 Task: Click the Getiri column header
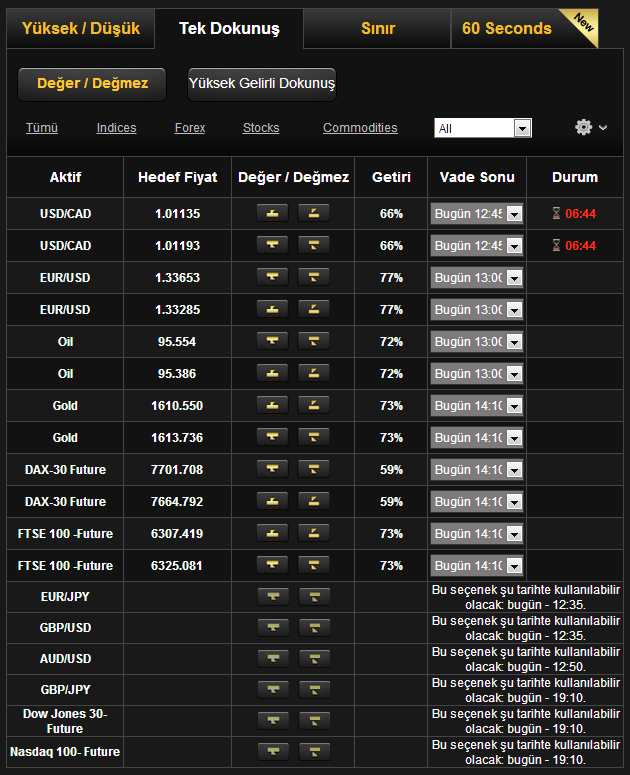[x=391, y=177]
